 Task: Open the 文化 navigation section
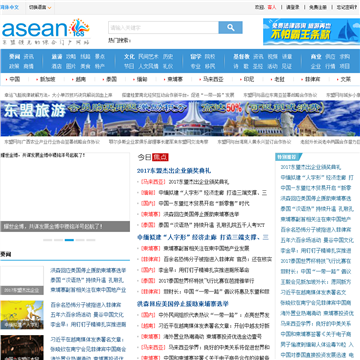(x=129, y=57)
